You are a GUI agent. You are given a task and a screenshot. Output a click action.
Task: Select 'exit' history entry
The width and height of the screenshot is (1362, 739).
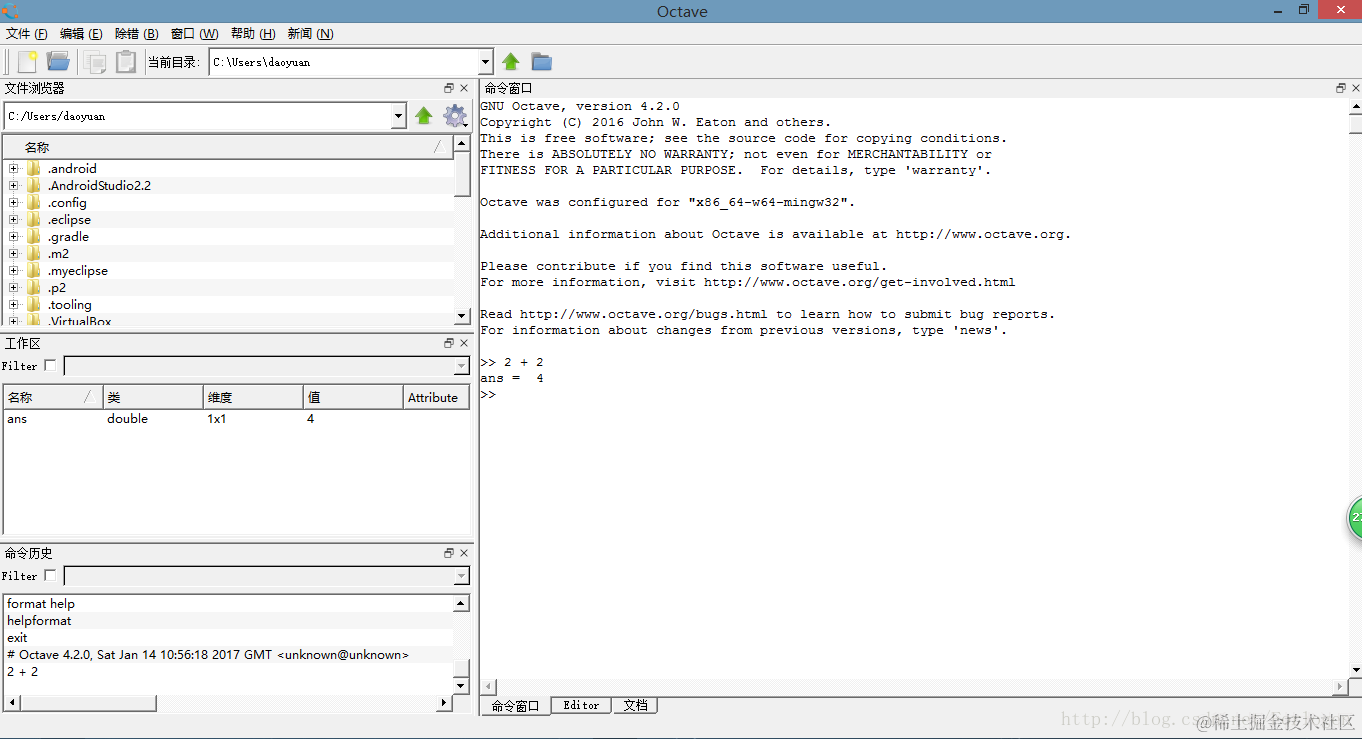(x=228, y=638)
